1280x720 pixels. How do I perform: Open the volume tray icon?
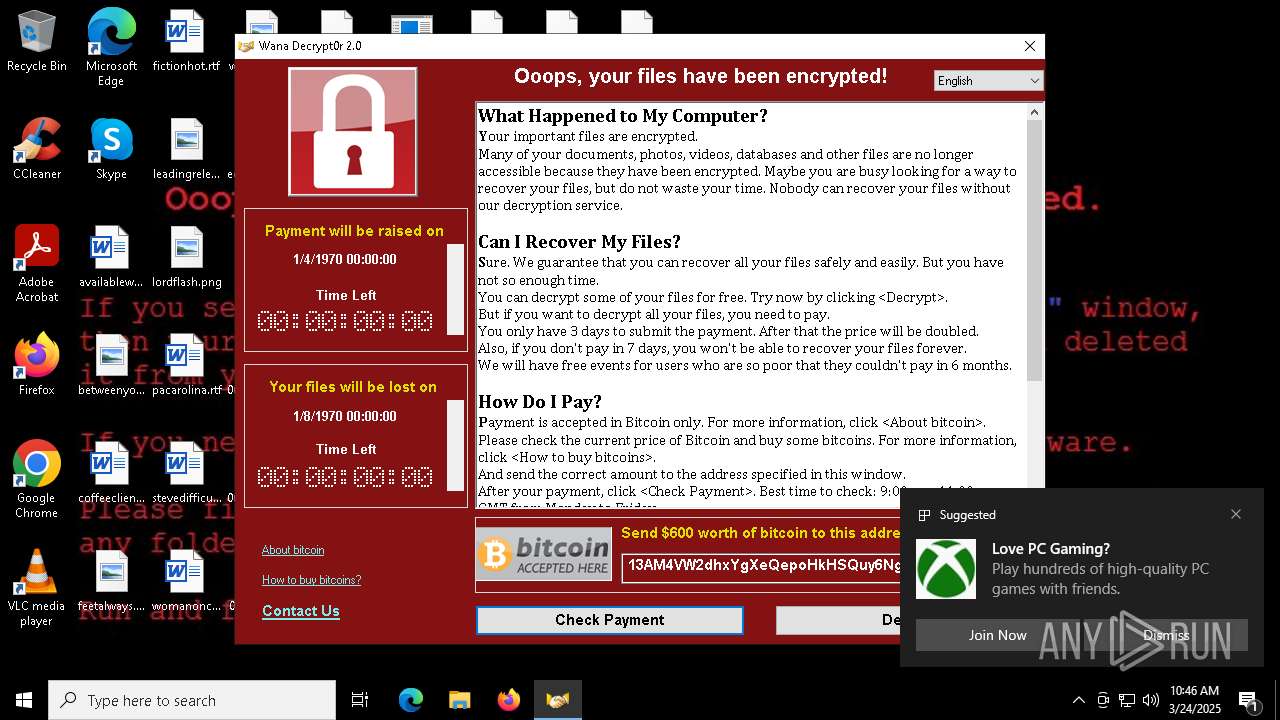click(x=1151, y=700)
